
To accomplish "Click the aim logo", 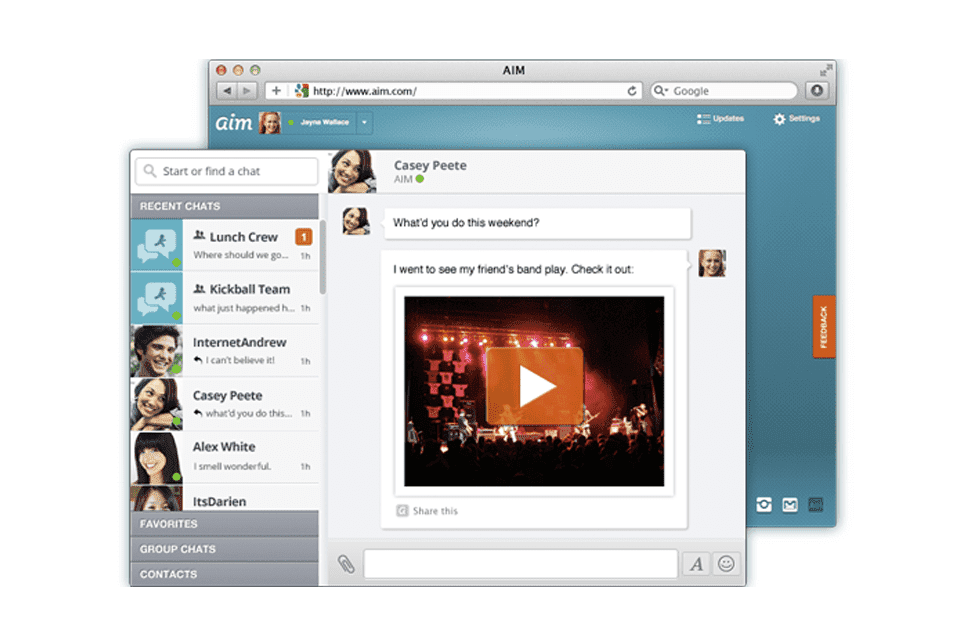I will [233, 122].
